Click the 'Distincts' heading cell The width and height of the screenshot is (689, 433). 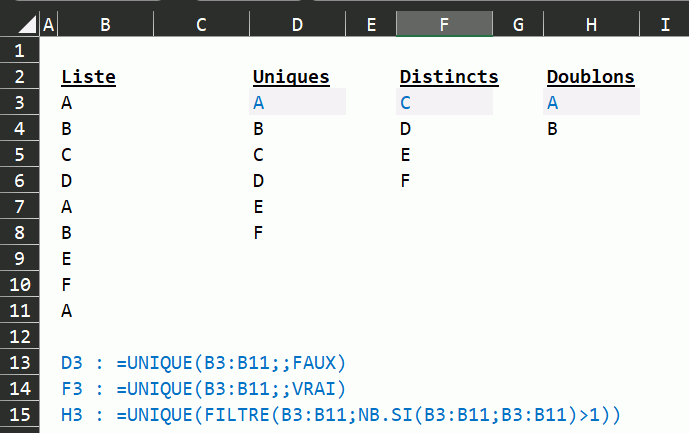click(448, 76)
